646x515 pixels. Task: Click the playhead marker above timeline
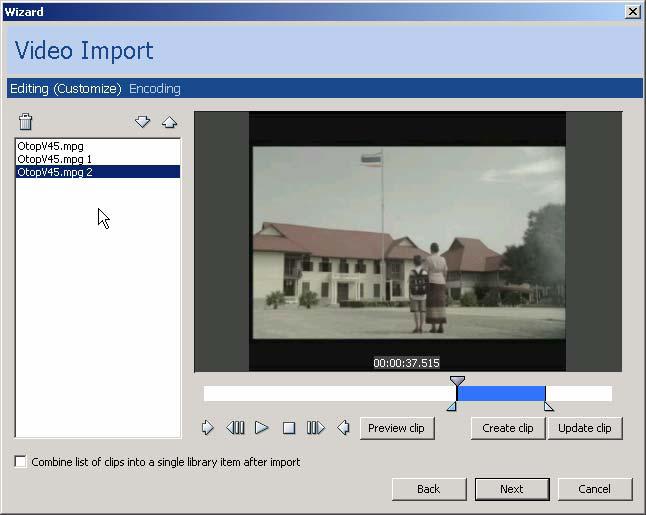click(x=457, y=381)
